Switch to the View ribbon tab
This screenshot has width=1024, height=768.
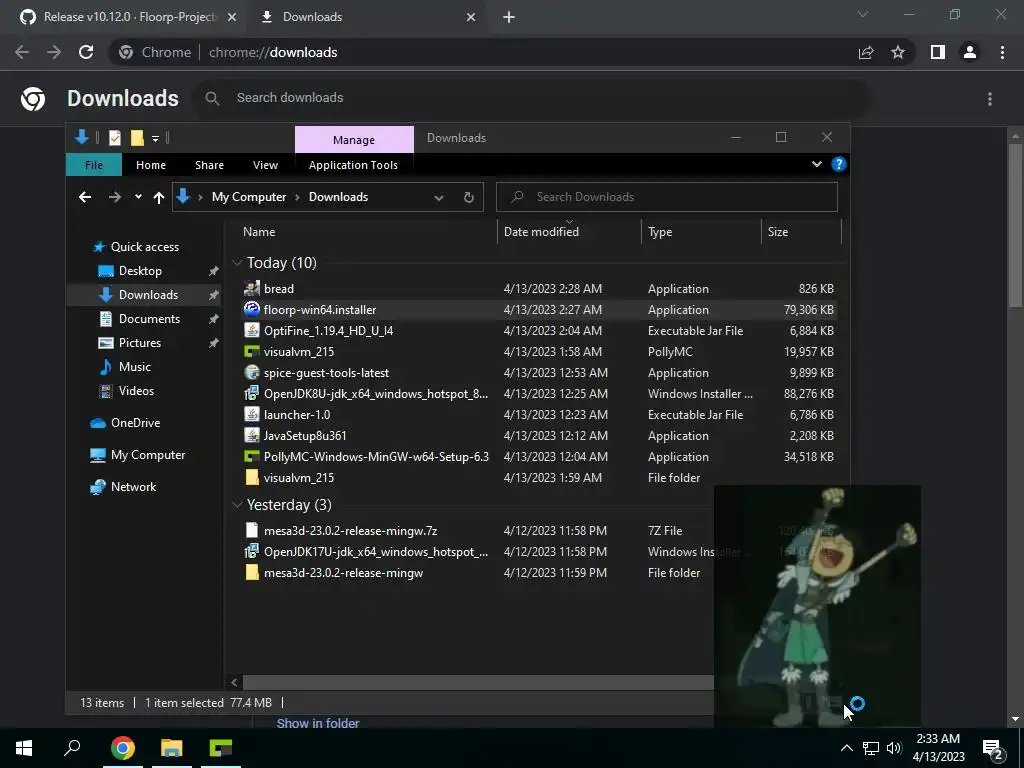[x=265, y=165]
